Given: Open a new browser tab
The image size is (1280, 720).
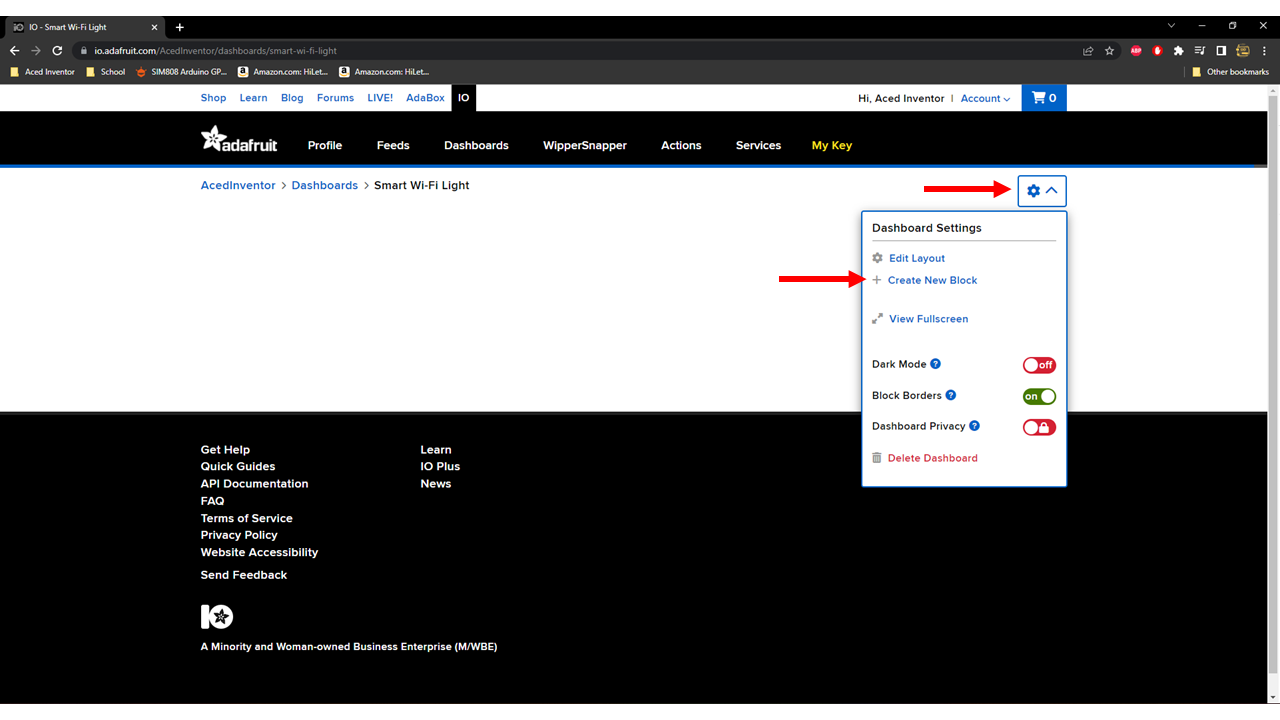Looking at the screenshot, I should (180, 27).
